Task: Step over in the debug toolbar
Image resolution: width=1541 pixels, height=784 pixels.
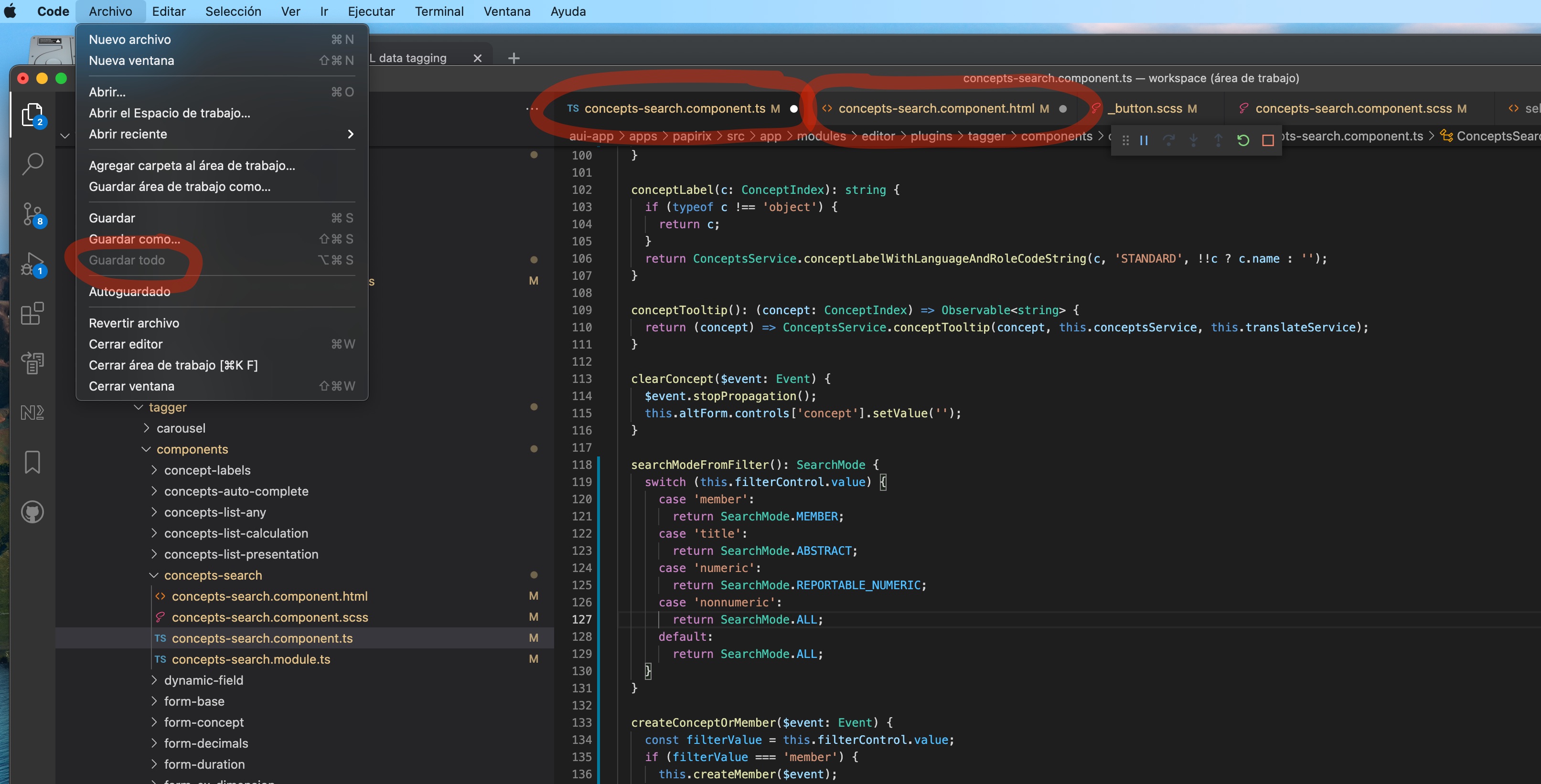Action: [1169, 140]
